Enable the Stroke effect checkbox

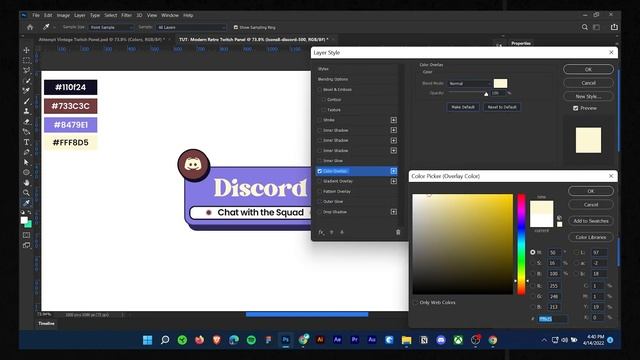coord(320,120)
